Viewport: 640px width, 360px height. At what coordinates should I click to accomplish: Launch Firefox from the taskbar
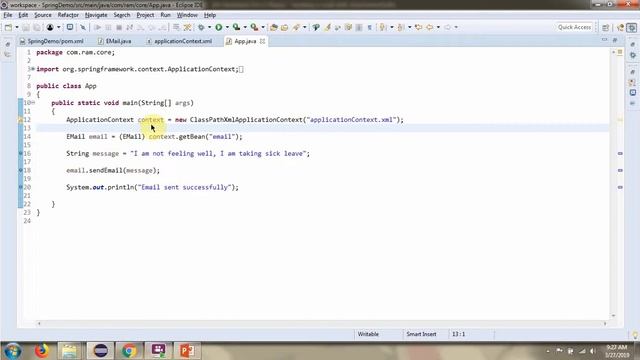point(42,351)
